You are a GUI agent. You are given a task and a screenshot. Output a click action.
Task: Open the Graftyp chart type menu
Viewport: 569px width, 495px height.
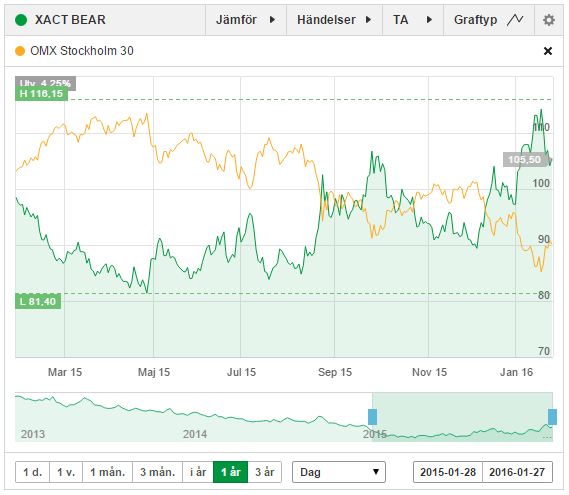488,20
